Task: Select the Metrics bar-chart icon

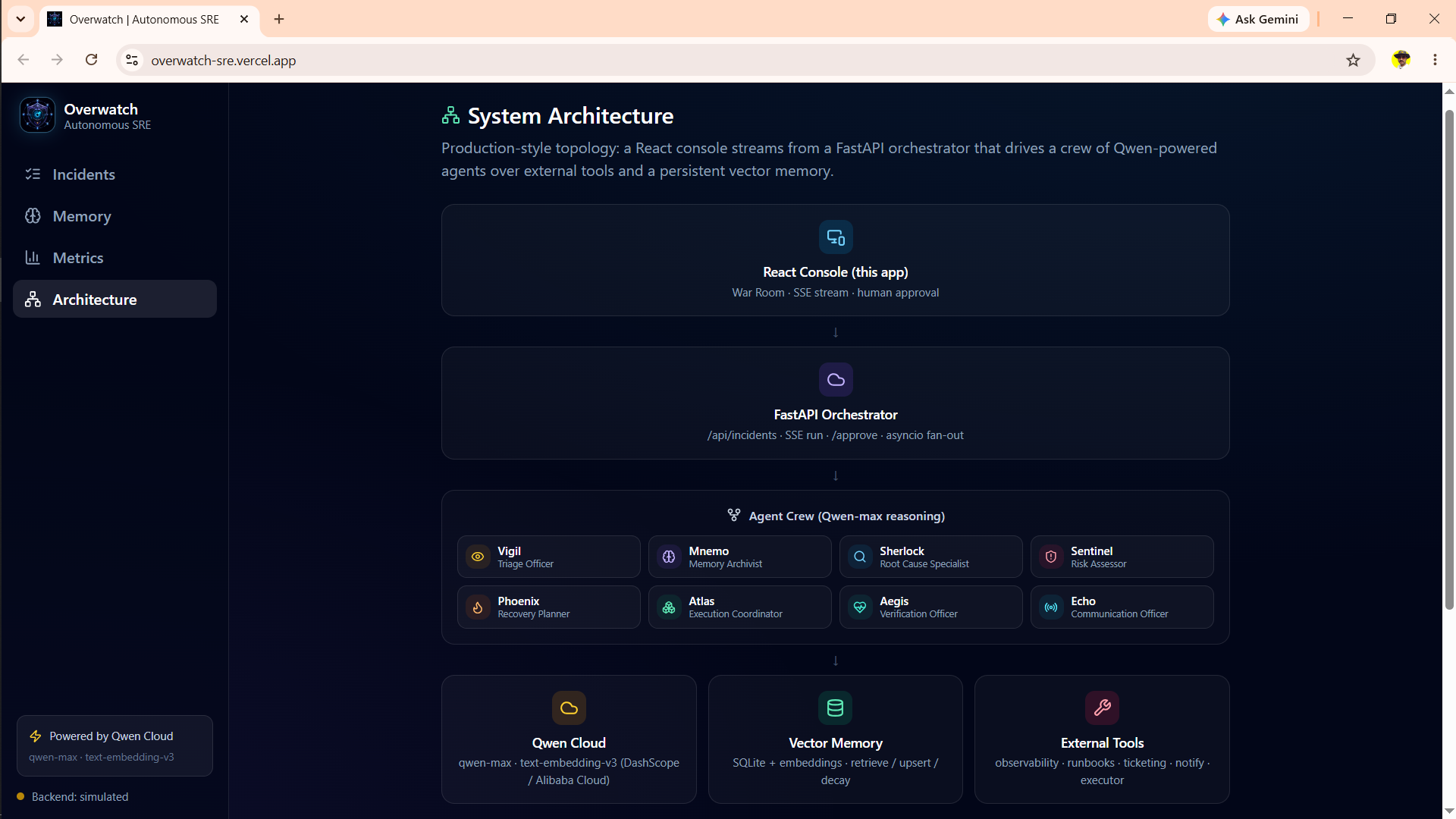Action: 33,258
